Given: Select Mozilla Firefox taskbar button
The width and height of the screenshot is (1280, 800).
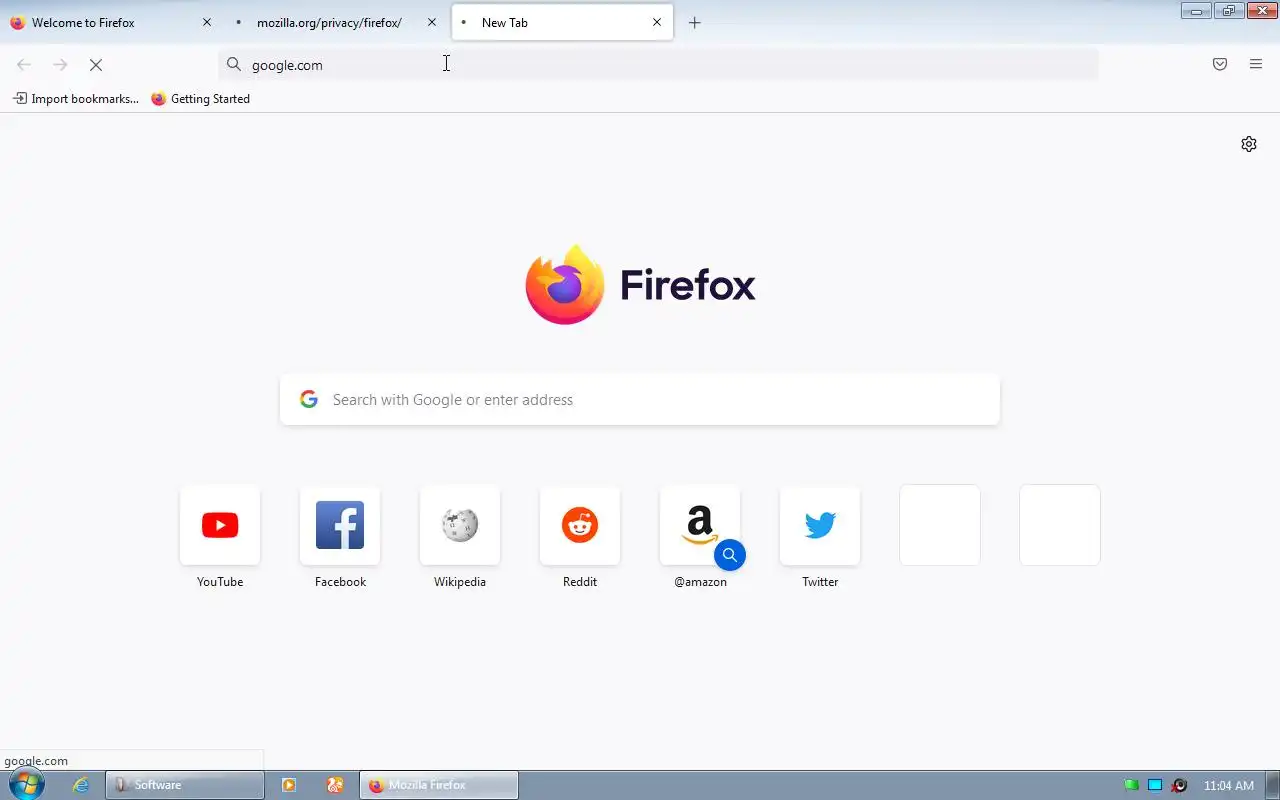Looking at the screenshot, I should (x=439, y=785).
